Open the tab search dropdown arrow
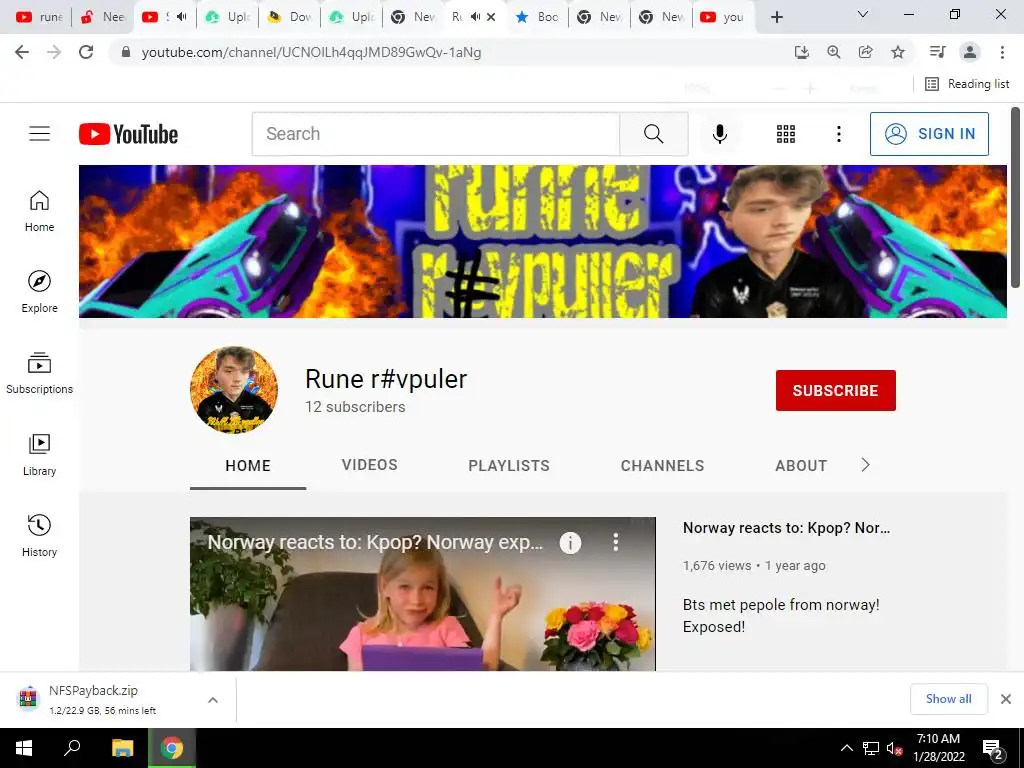Screen dimensions: 1024x768 pyautogui.click(x=863, y=14)
